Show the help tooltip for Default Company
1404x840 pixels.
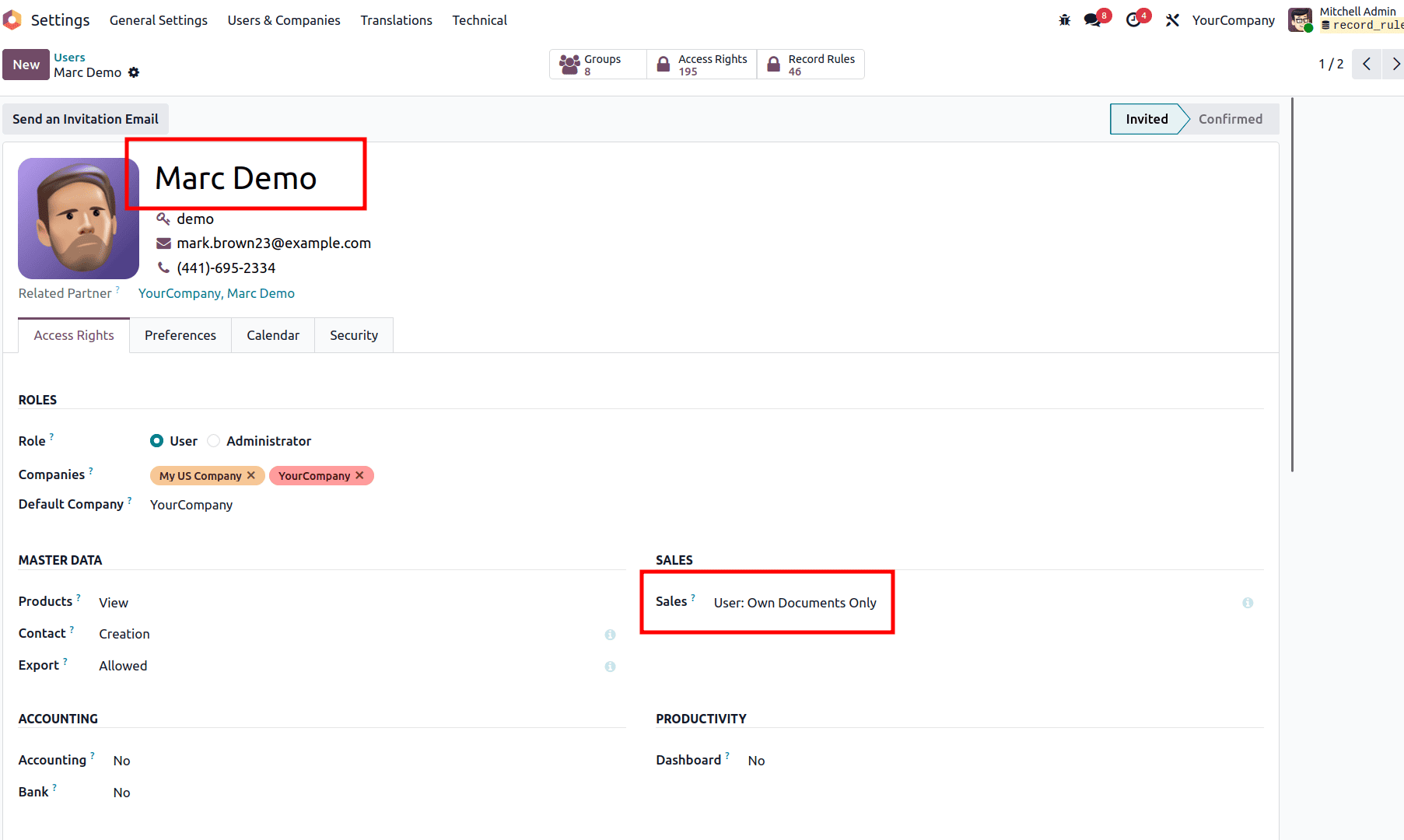(x=129, y=499)
